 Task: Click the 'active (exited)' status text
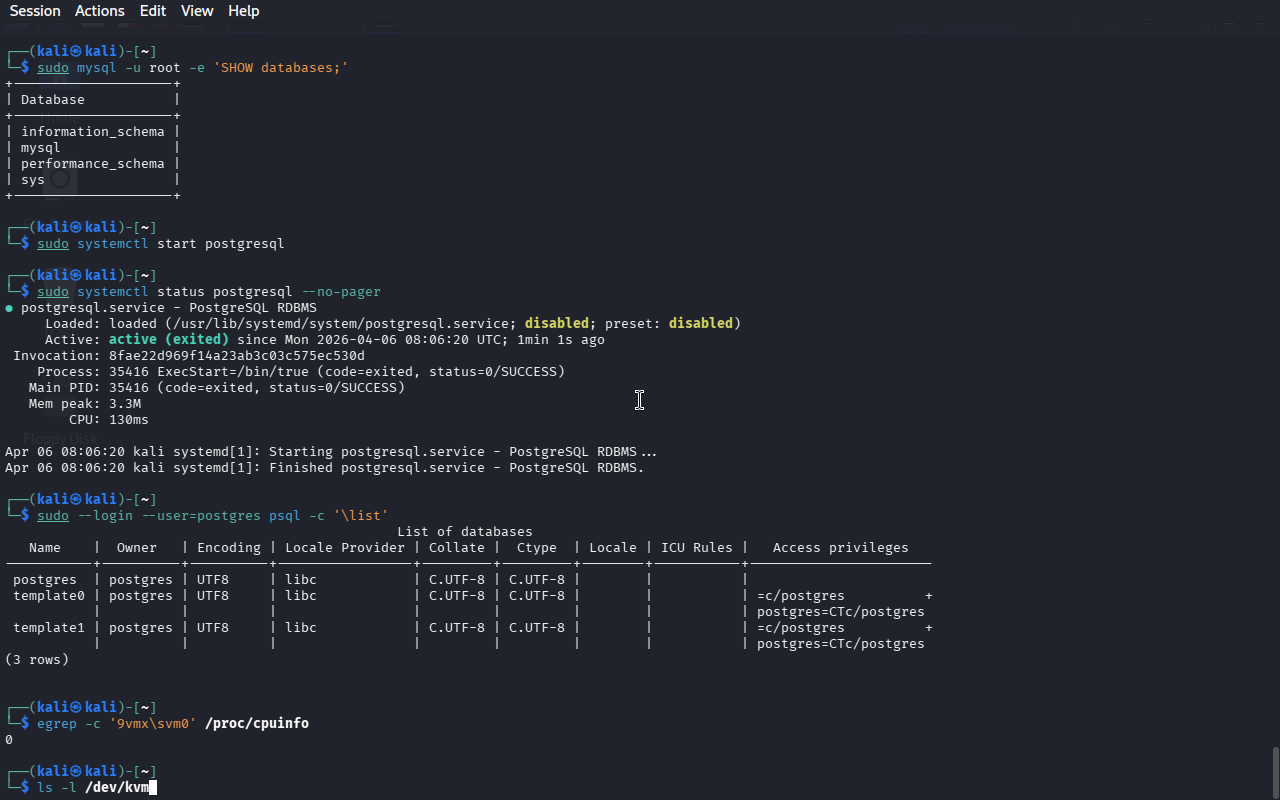coord(168,340)
